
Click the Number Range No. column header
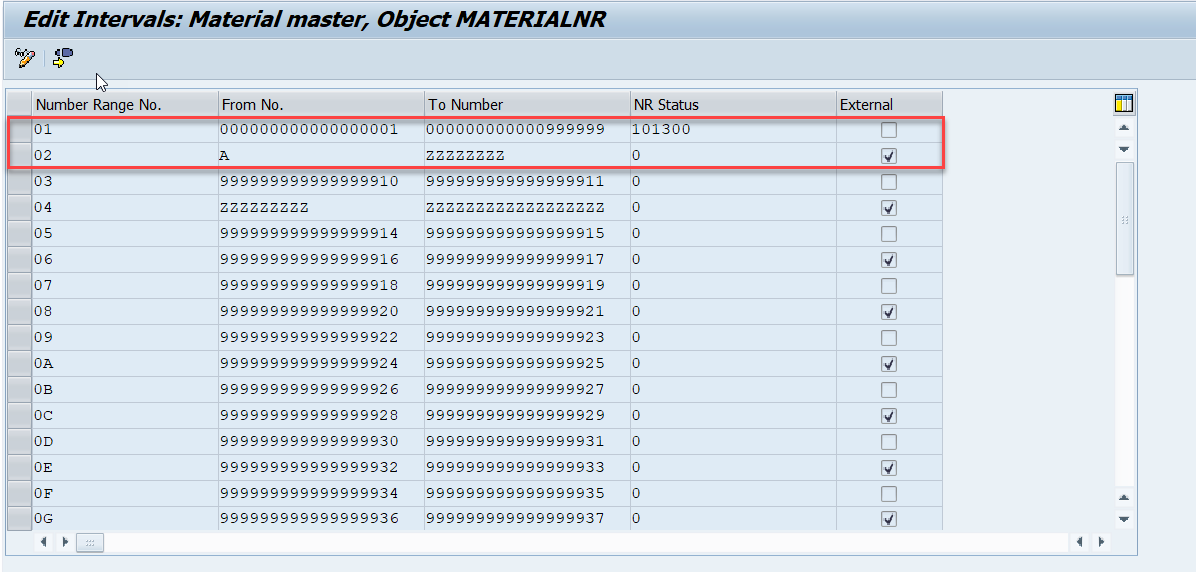[x=125, y=104]
